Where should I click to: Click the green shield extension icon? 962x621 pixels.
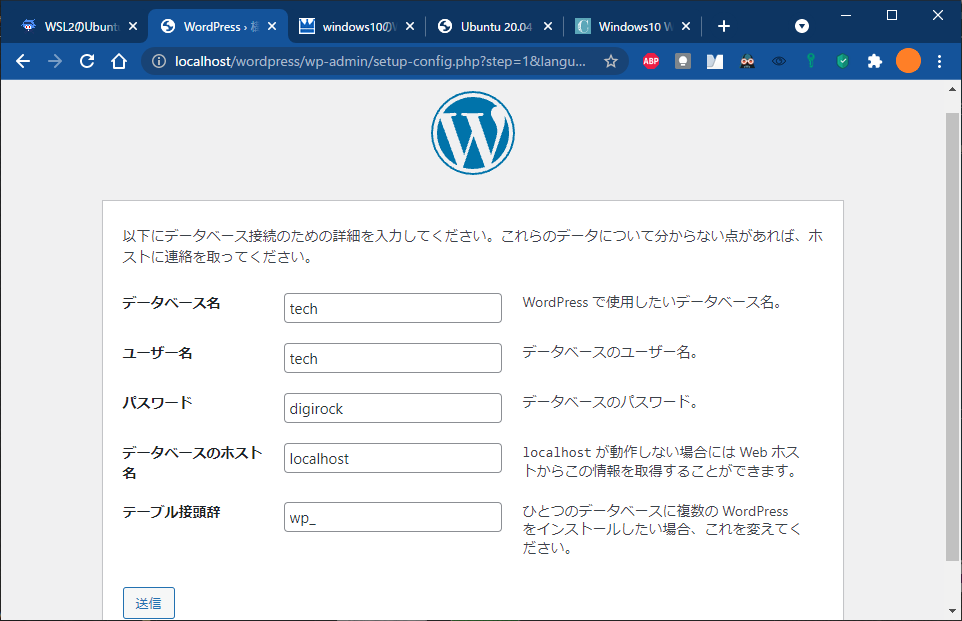click(842, 61)
